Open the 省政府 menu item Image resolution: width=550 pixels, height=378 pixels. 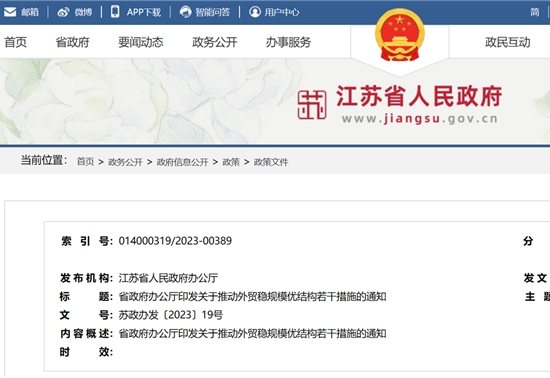coord(73,42)
